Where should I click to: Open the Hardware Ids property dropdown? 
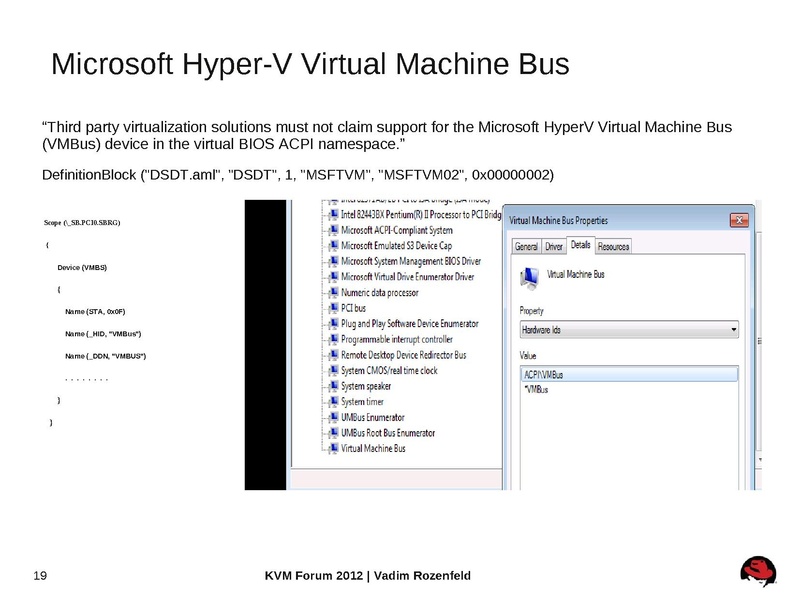(733, 327)
